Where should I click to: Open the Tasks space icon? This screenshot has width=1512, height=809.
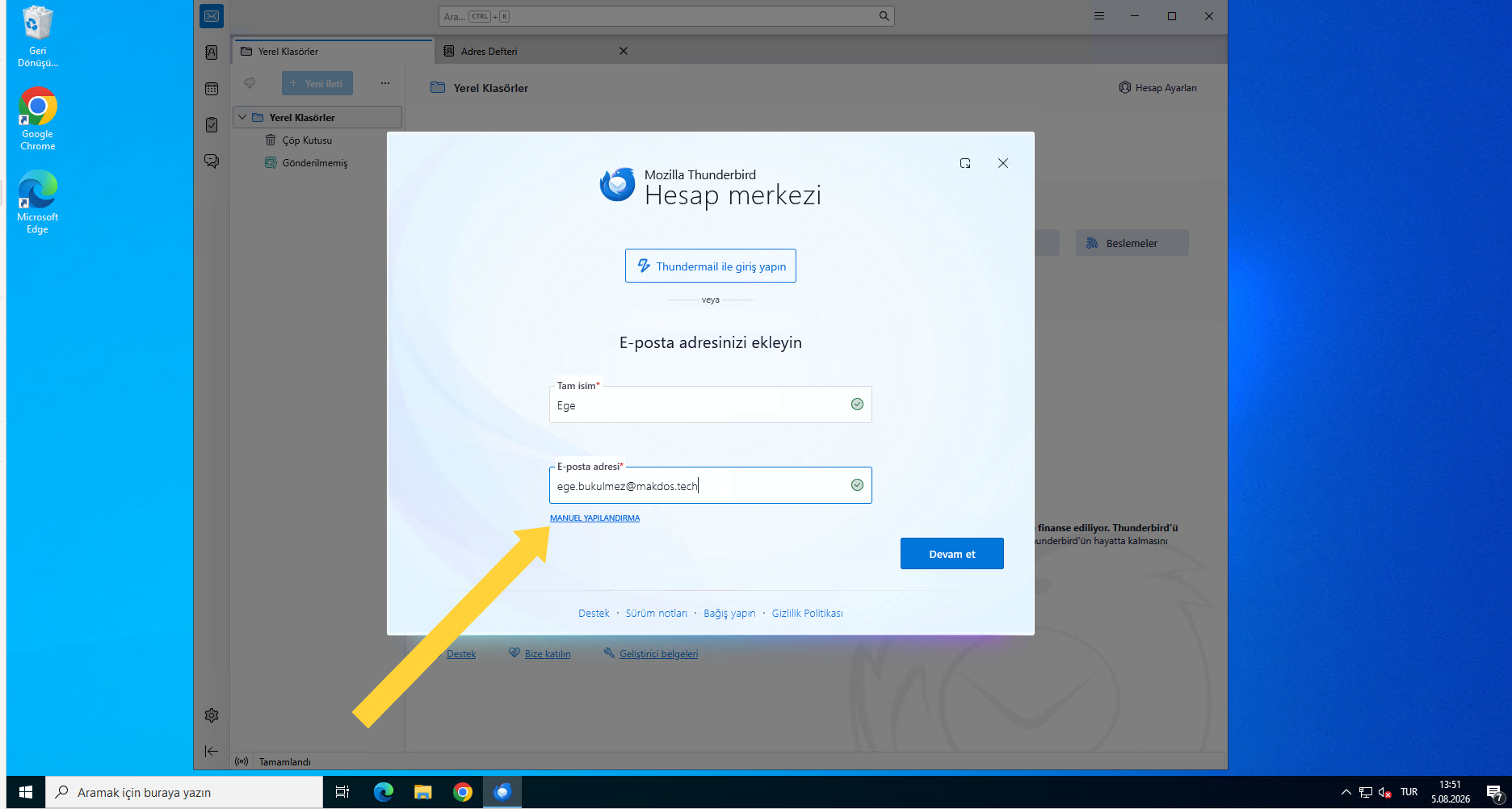(212, 125)
